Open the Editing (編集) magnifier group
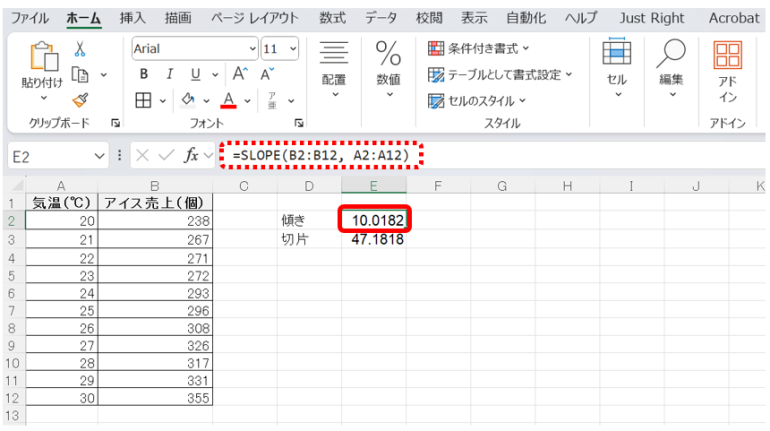Screen dimensions: 770x431 [671, 67]
